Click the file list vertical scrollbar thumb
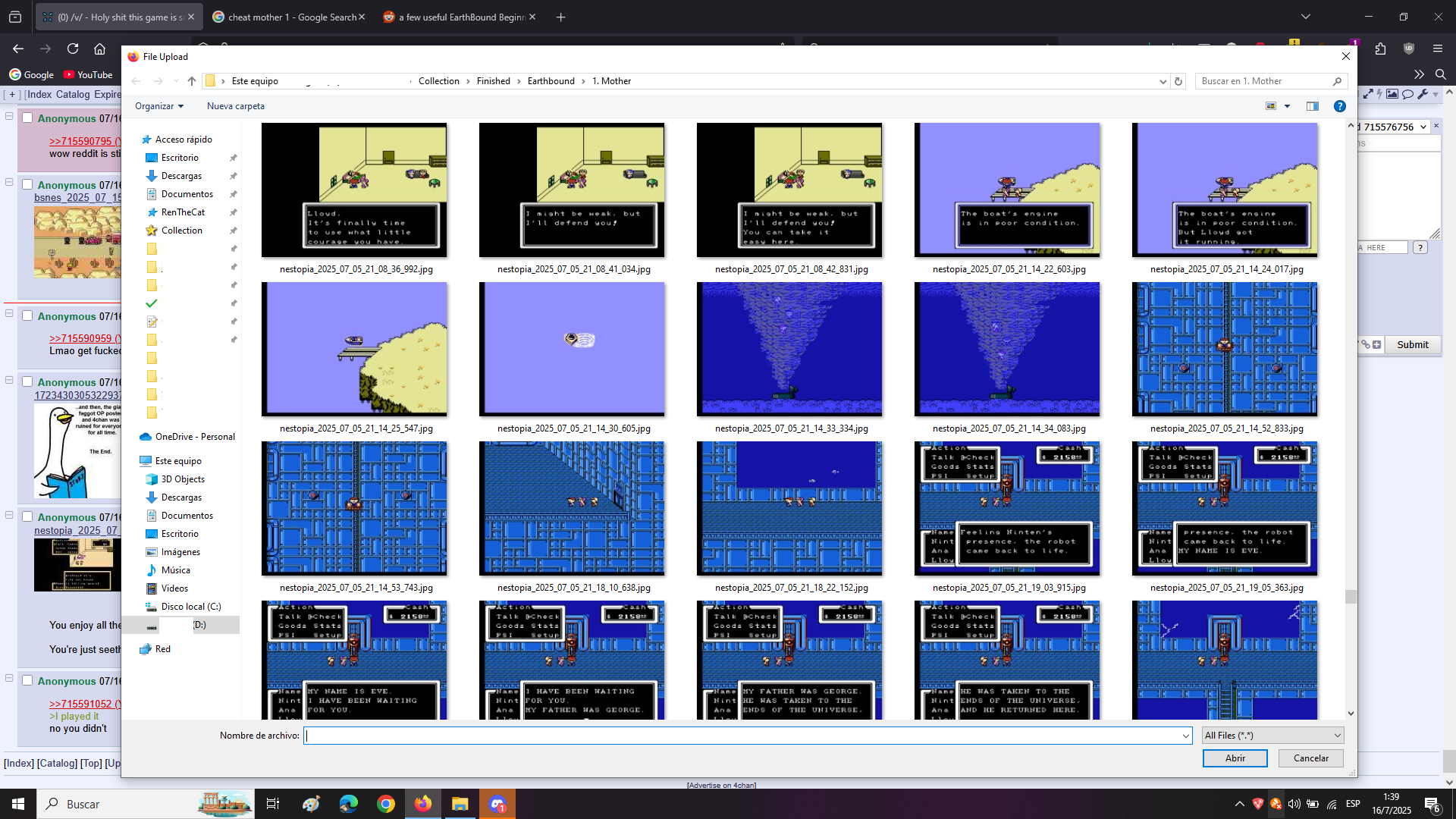Screen dimensions: 1456x819 tap(1351, 598)
